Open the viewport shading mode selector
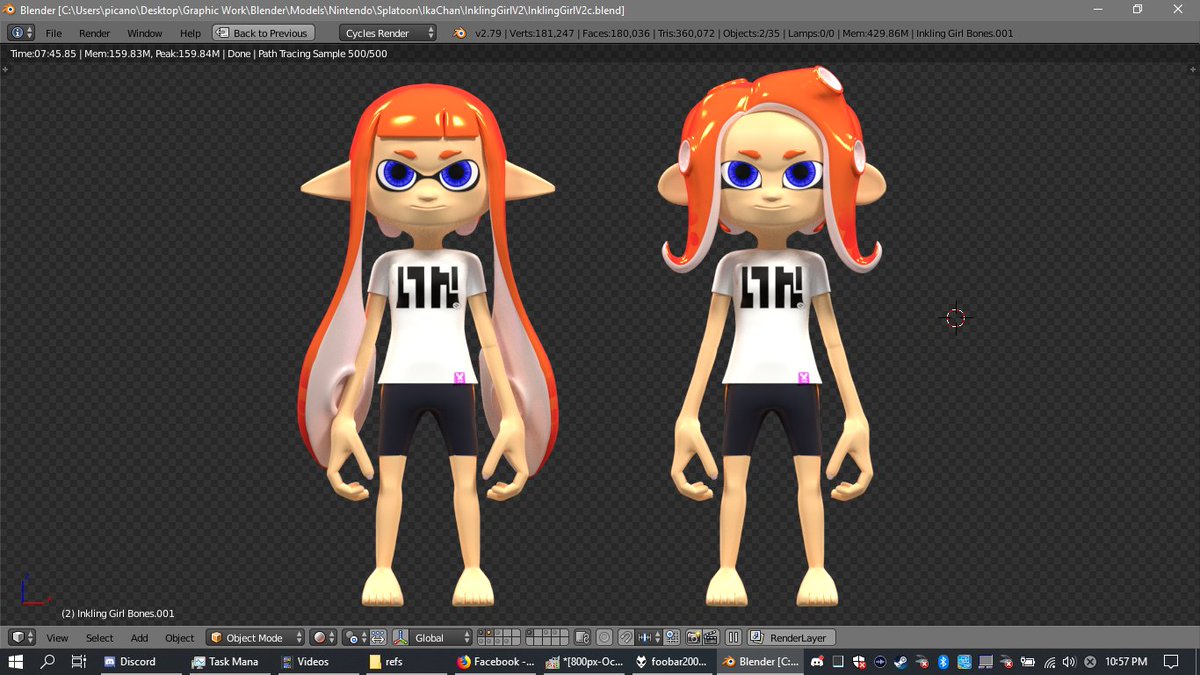Image resolution: width=1200 pixels, height=675 pixels. 323,637
